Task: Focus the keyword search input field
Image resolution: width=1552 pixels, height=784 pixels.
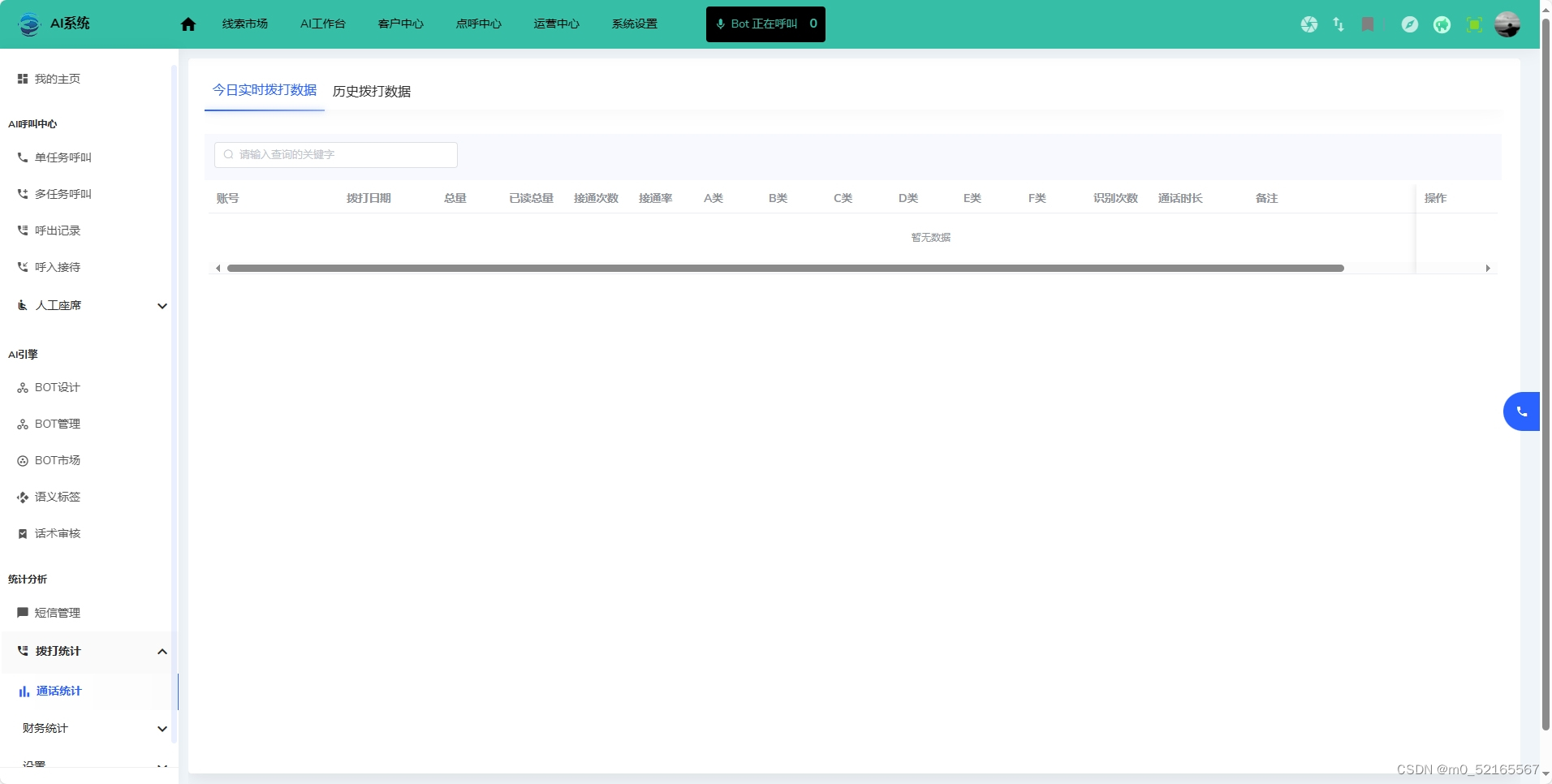Action: (x=336, y=154)
